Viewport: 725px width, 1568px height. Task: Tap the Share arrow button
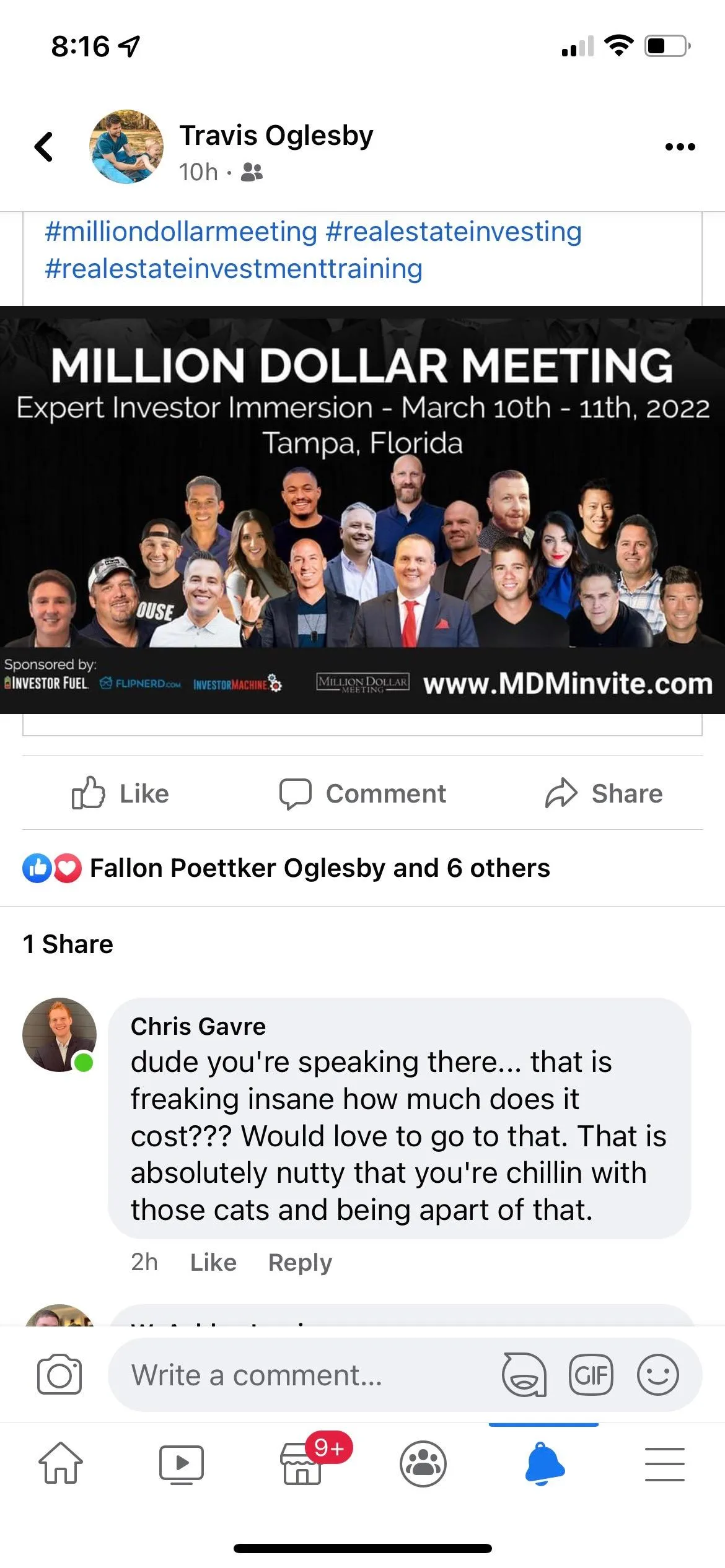point(604,793)
